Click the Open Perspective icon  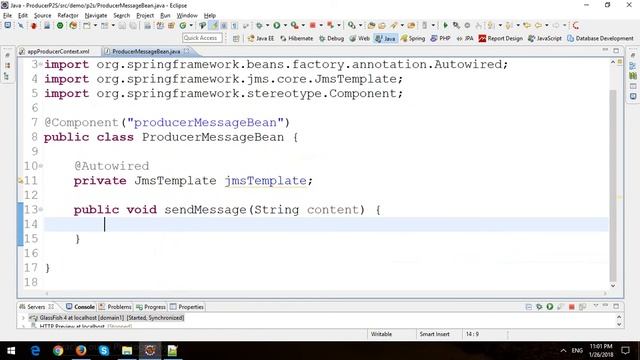click(x=236, y=38)
